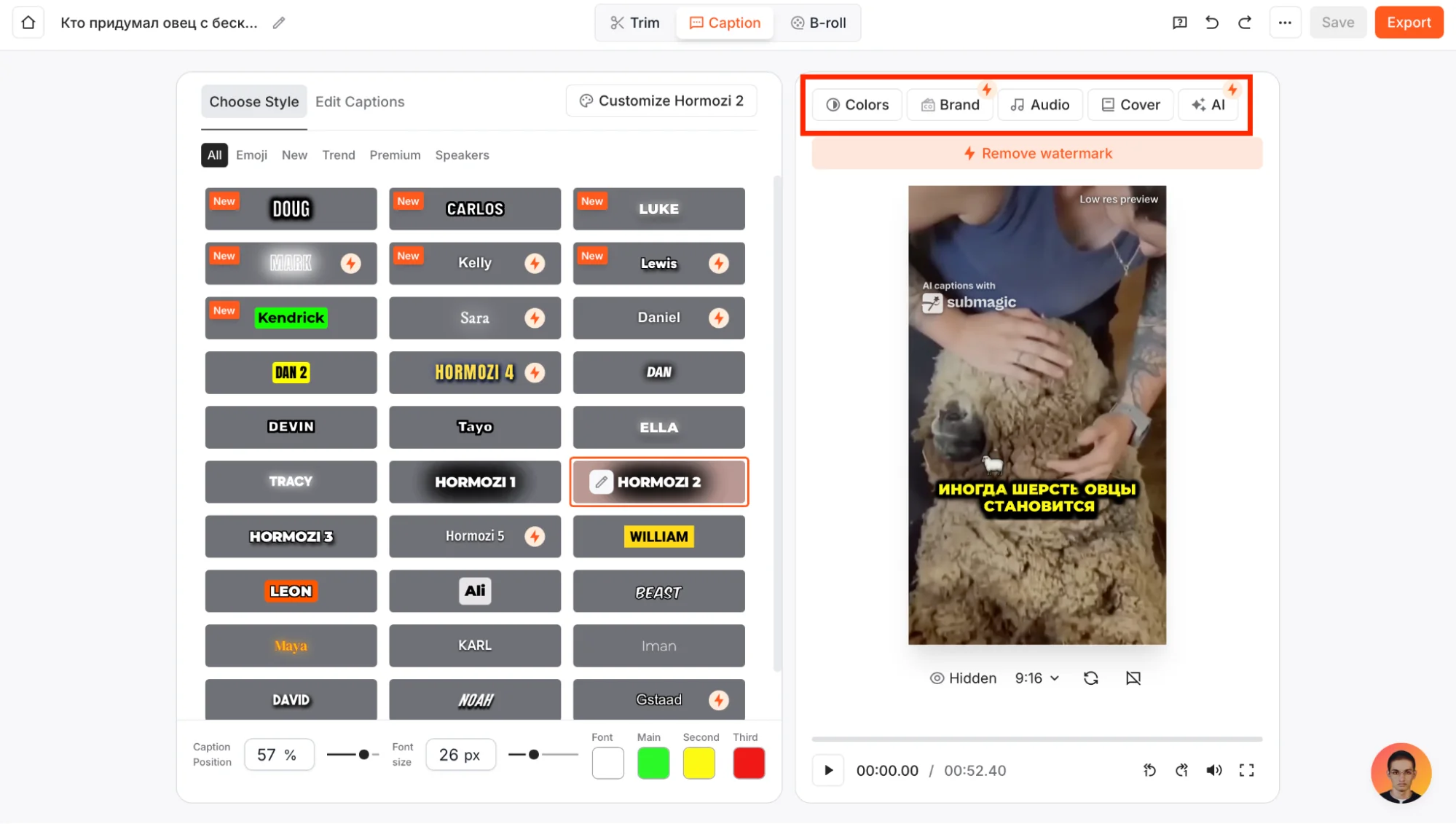Open the three-dot more options menu
The height and width of the screenshot is (824, 1456).
coord(1285,23)
